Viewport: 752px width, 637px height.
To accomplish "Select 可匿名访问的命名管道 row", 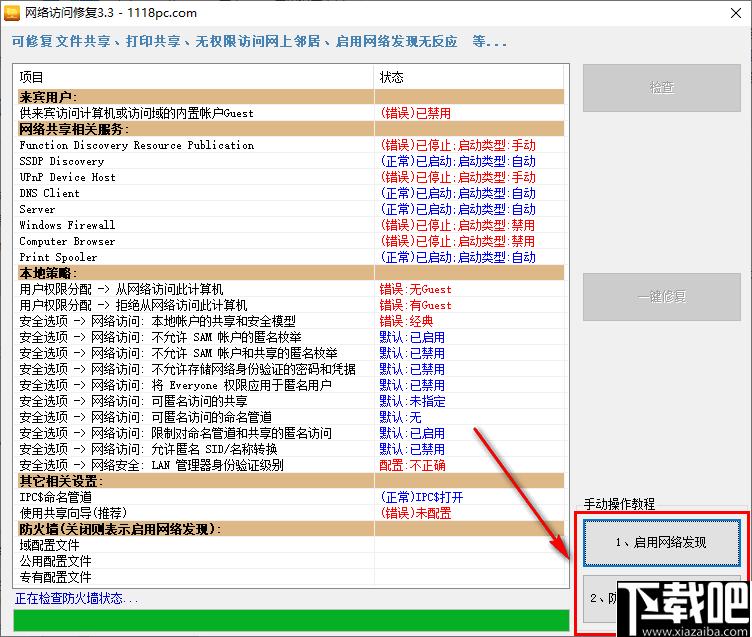I will [291, 417].
